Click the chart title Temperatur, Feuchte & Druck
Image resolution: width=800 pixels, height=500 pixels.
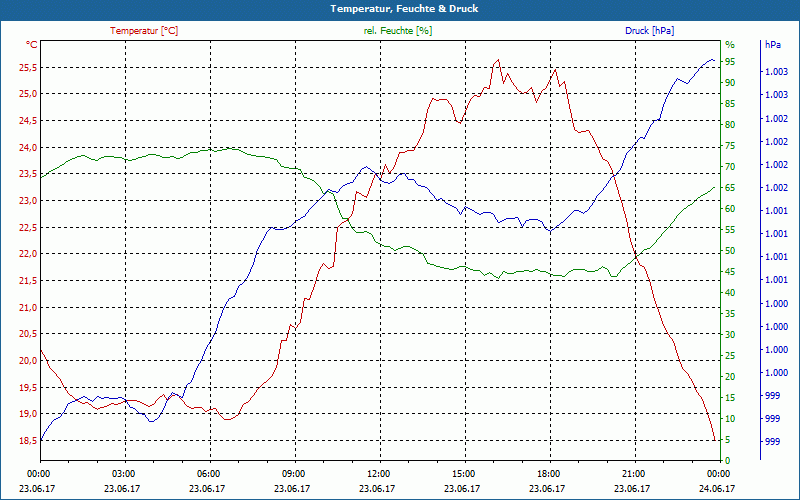coord(404,9)
